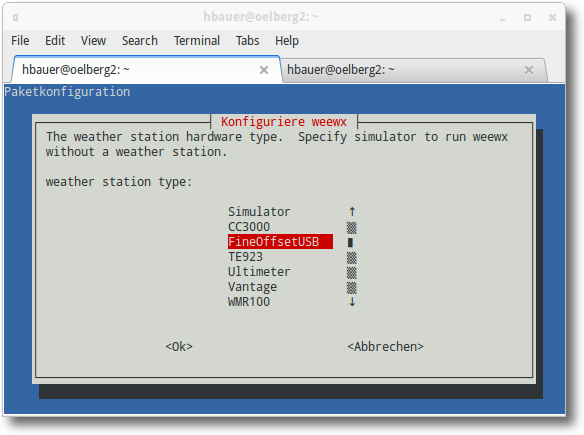Maximize the terminal window
The image size is (584, 435).
click(527, 17)
